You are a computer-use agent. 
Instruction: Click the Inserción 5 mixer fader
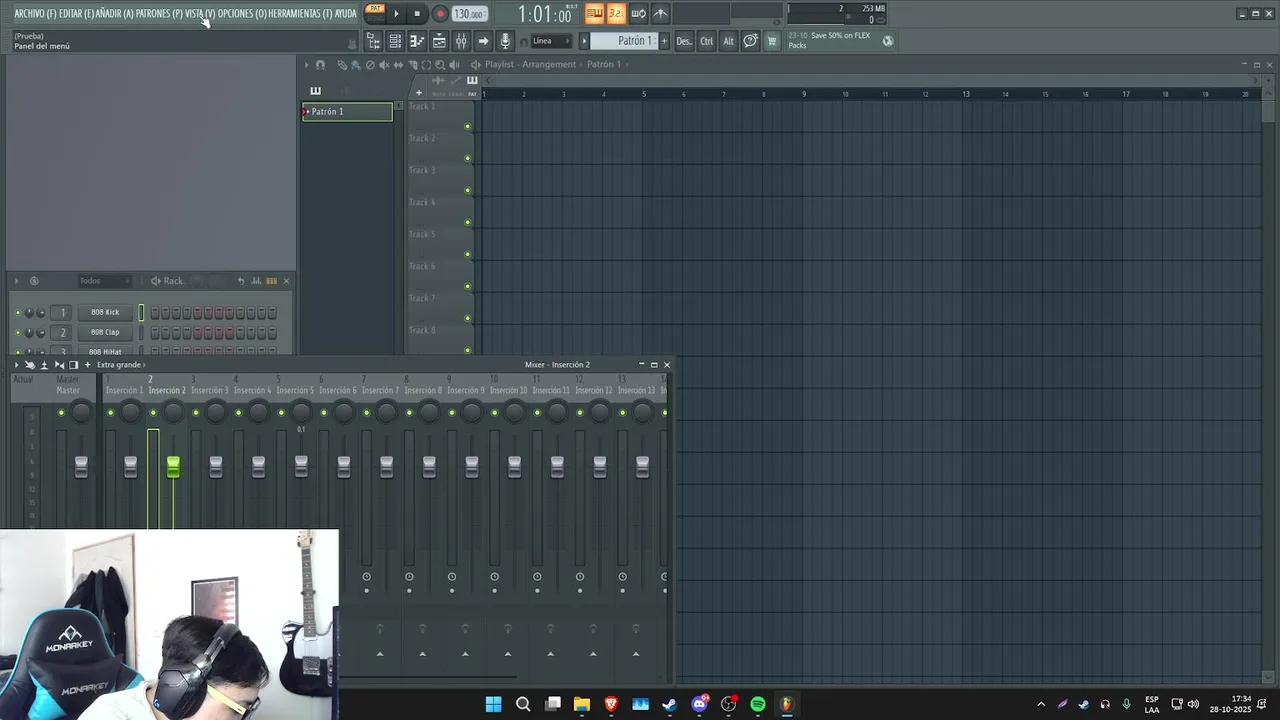301,466
